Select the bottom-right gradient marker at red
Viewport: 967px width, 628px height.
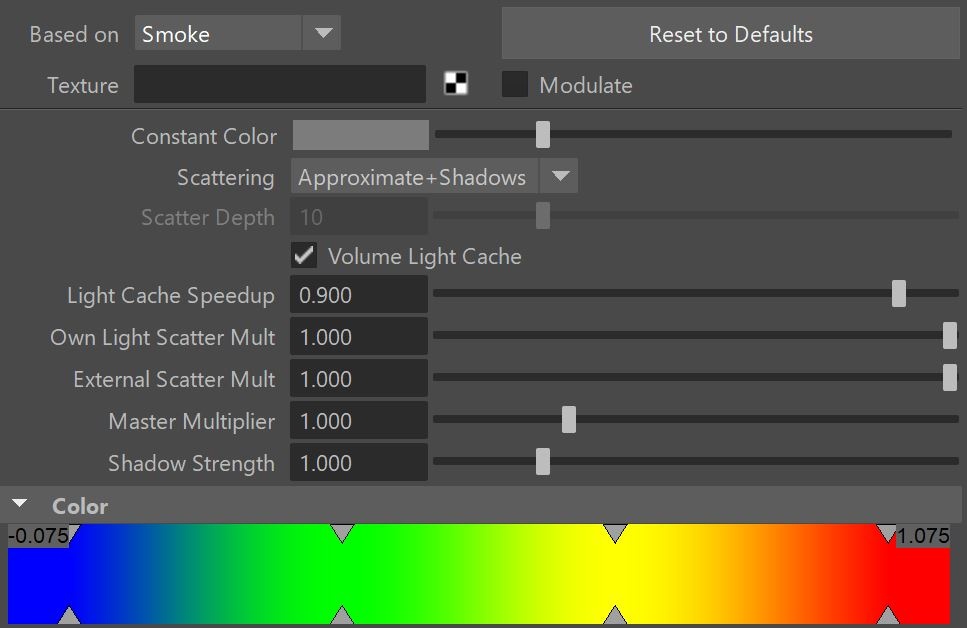click(887, 615)
